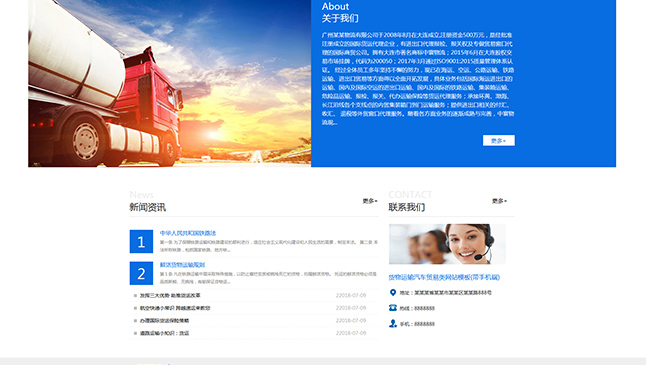The height and width of the screenshot is (365, 646).
Task: Click the red truck banner image
Action: (169, 83)
